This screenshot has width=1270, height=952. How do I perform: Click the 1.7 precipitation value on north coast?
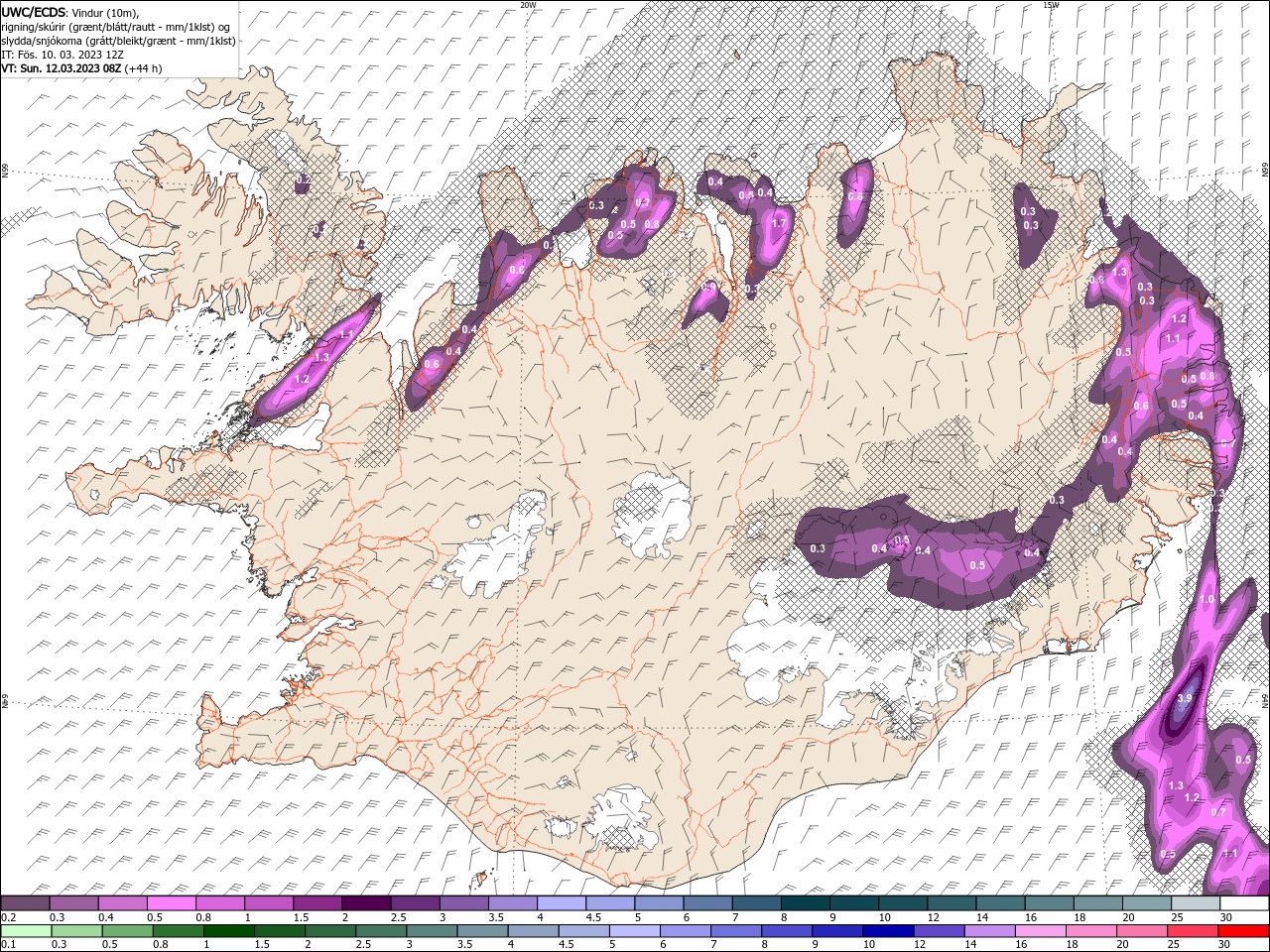point(779,224)
